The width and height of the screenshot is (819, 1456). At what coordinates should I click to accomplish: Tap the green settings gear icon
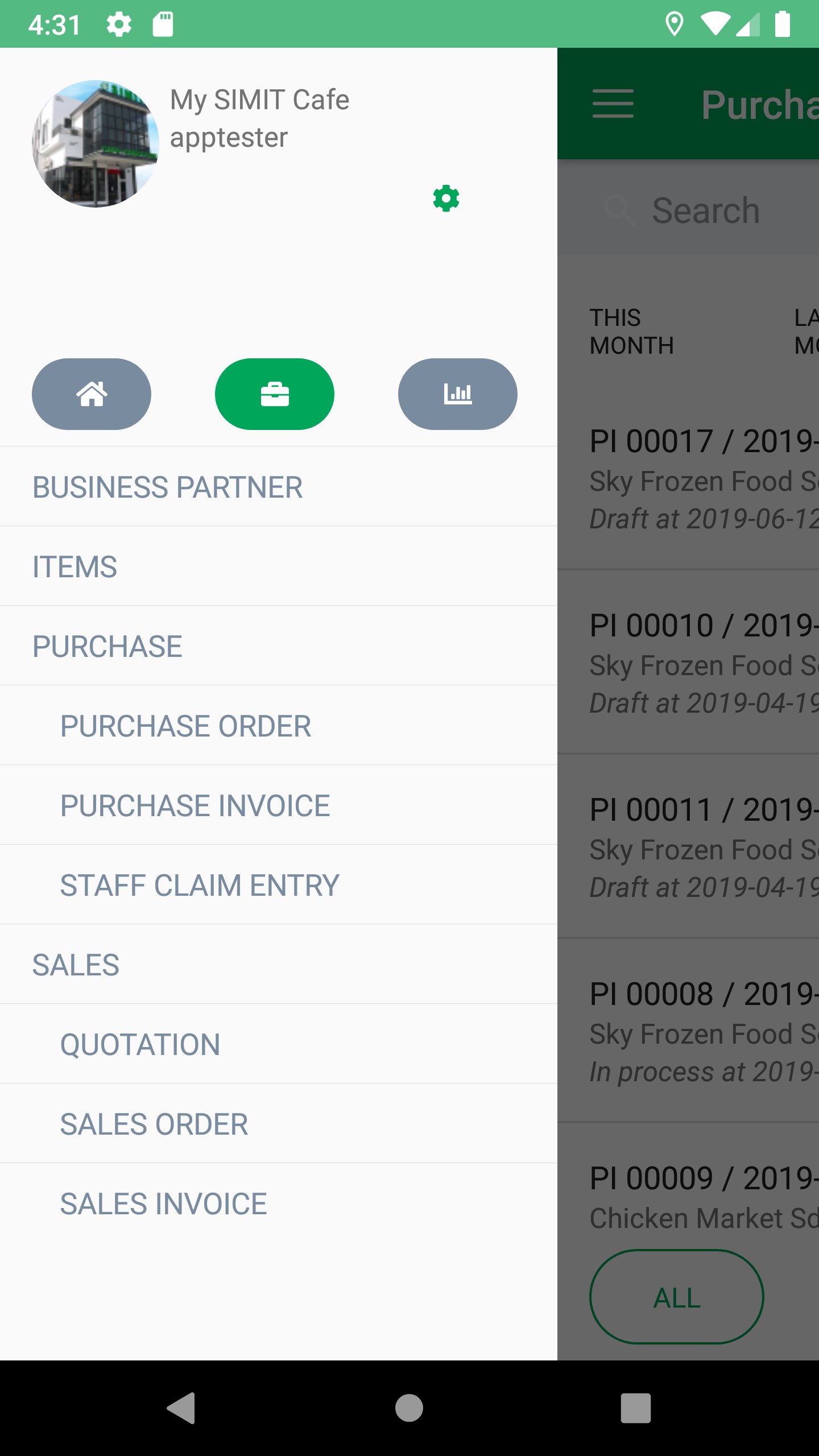click(446, 198)
